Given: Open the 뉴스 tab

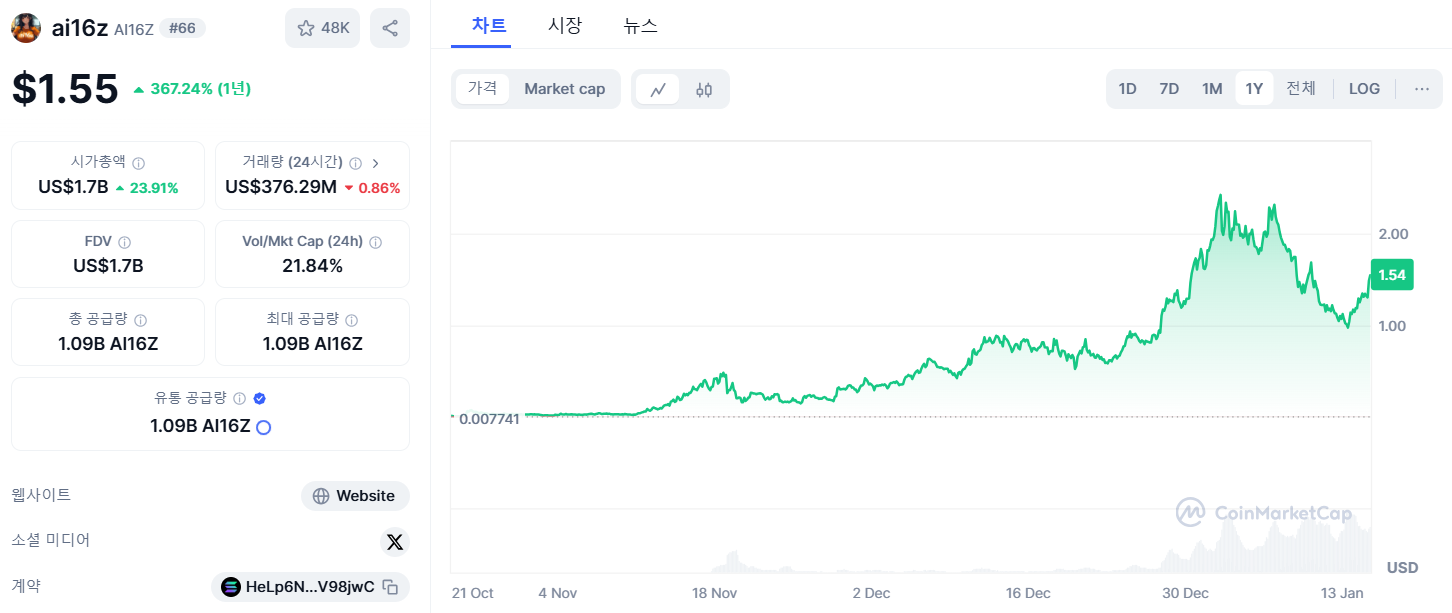Looking at the screenshot, I should (640, 27).
